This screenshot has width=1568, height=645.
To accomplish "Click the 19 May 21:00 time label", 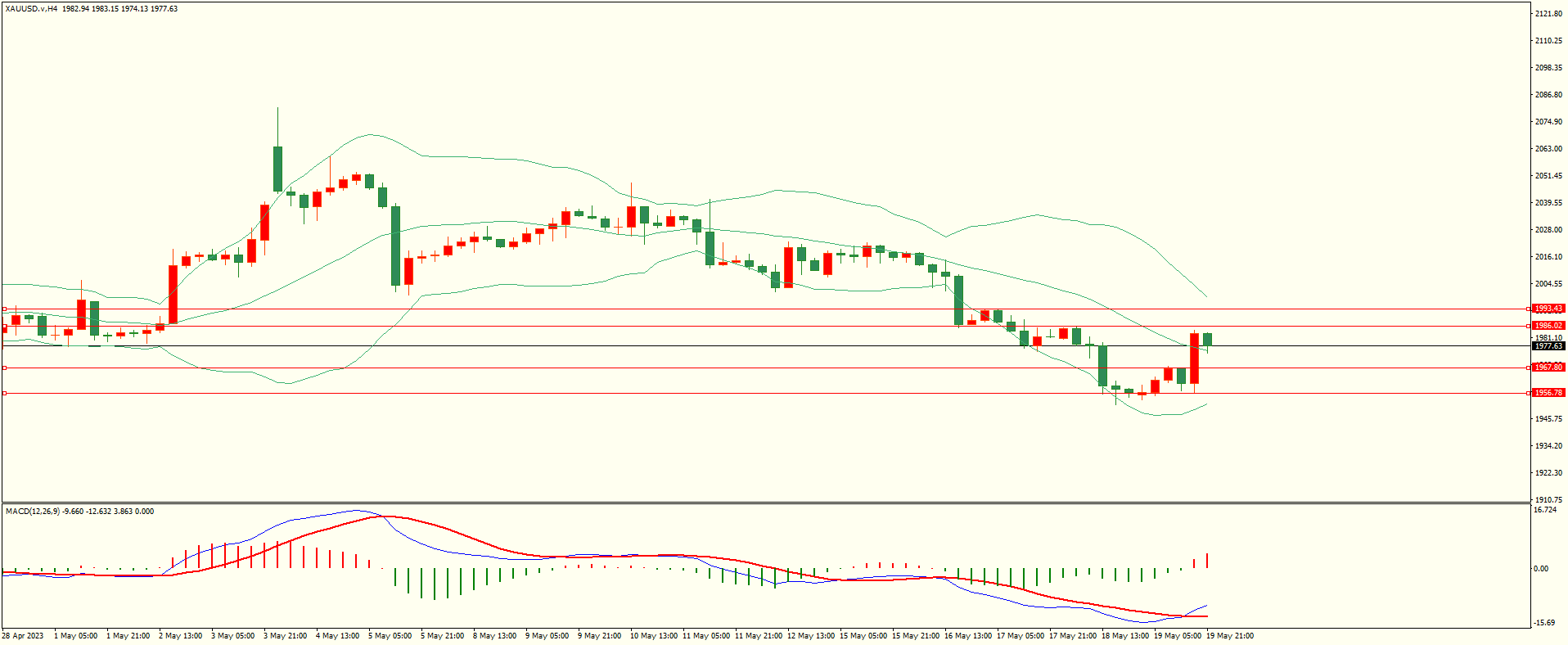I will pyautogui.click(x=1230, y=636).
